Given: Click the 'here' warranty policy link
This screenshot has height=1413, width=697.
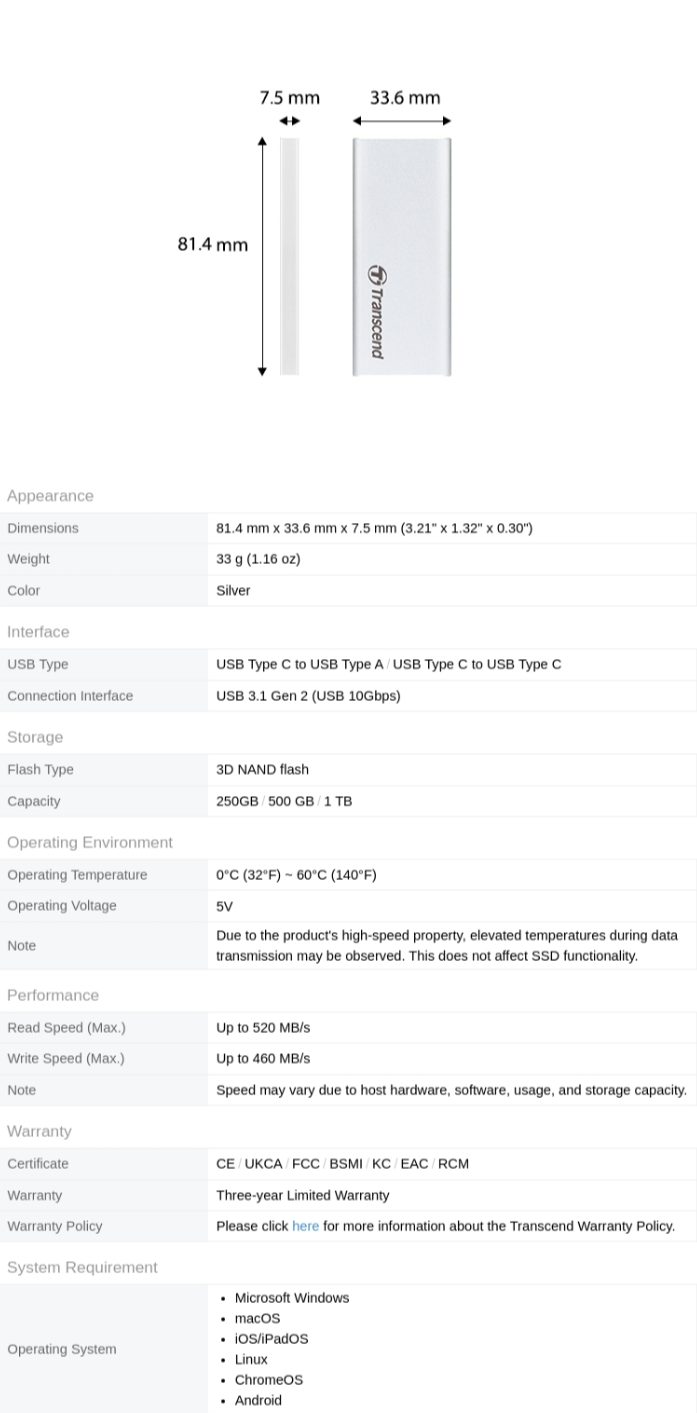Looking at the screenshot, I should (x=305, y=1226).
